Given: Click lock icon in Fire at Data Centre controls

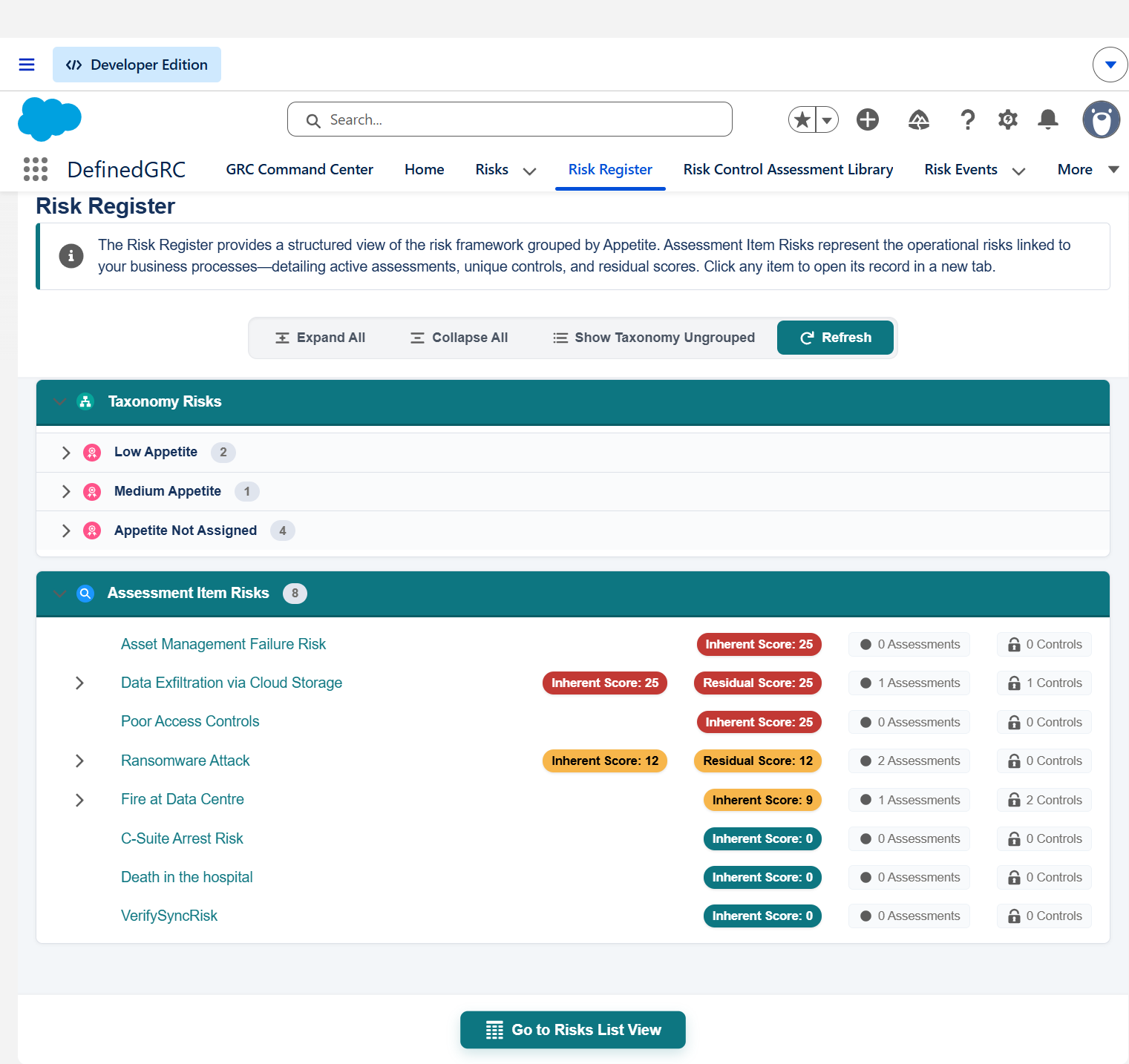Looking at the screenshot, I should click(x=1014, y=800).
